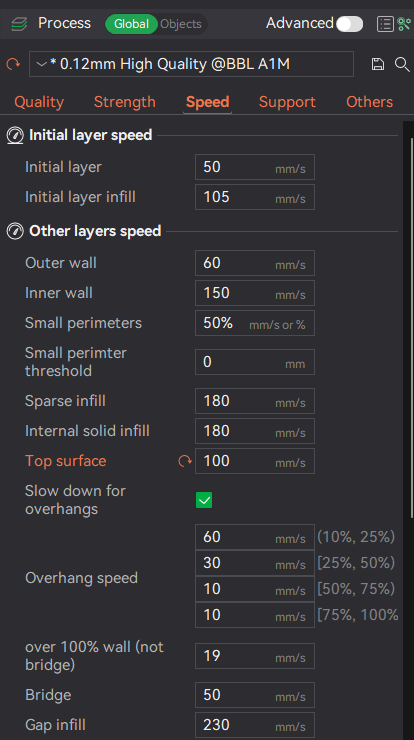This screenshot has width=414, height=740.
Task: Open the settings search magnifier icon
Action: click(402, 64)
